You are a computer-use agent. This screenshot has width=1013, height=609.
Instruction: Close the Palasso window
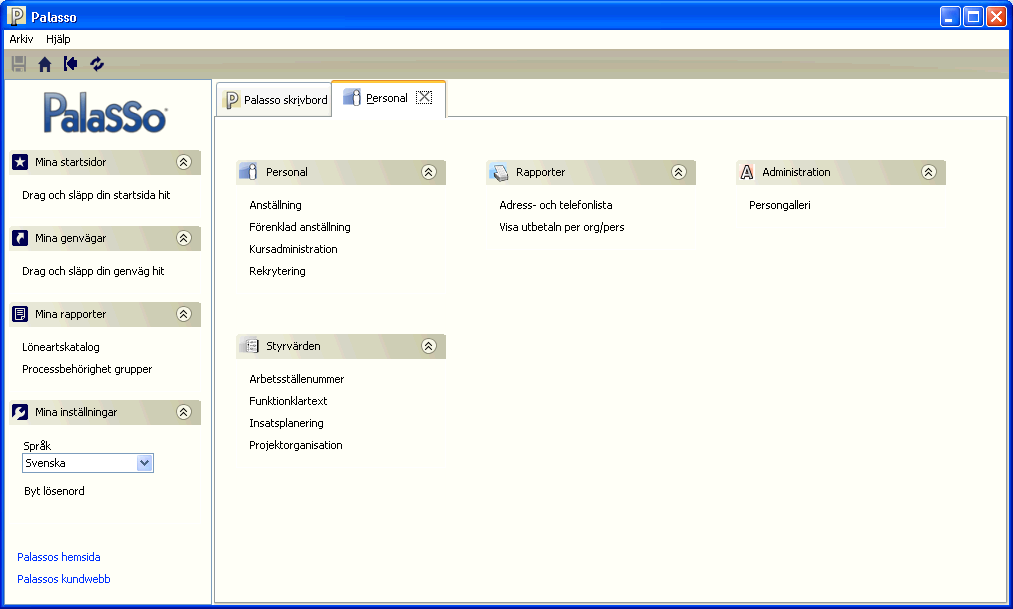click(996, 16)
